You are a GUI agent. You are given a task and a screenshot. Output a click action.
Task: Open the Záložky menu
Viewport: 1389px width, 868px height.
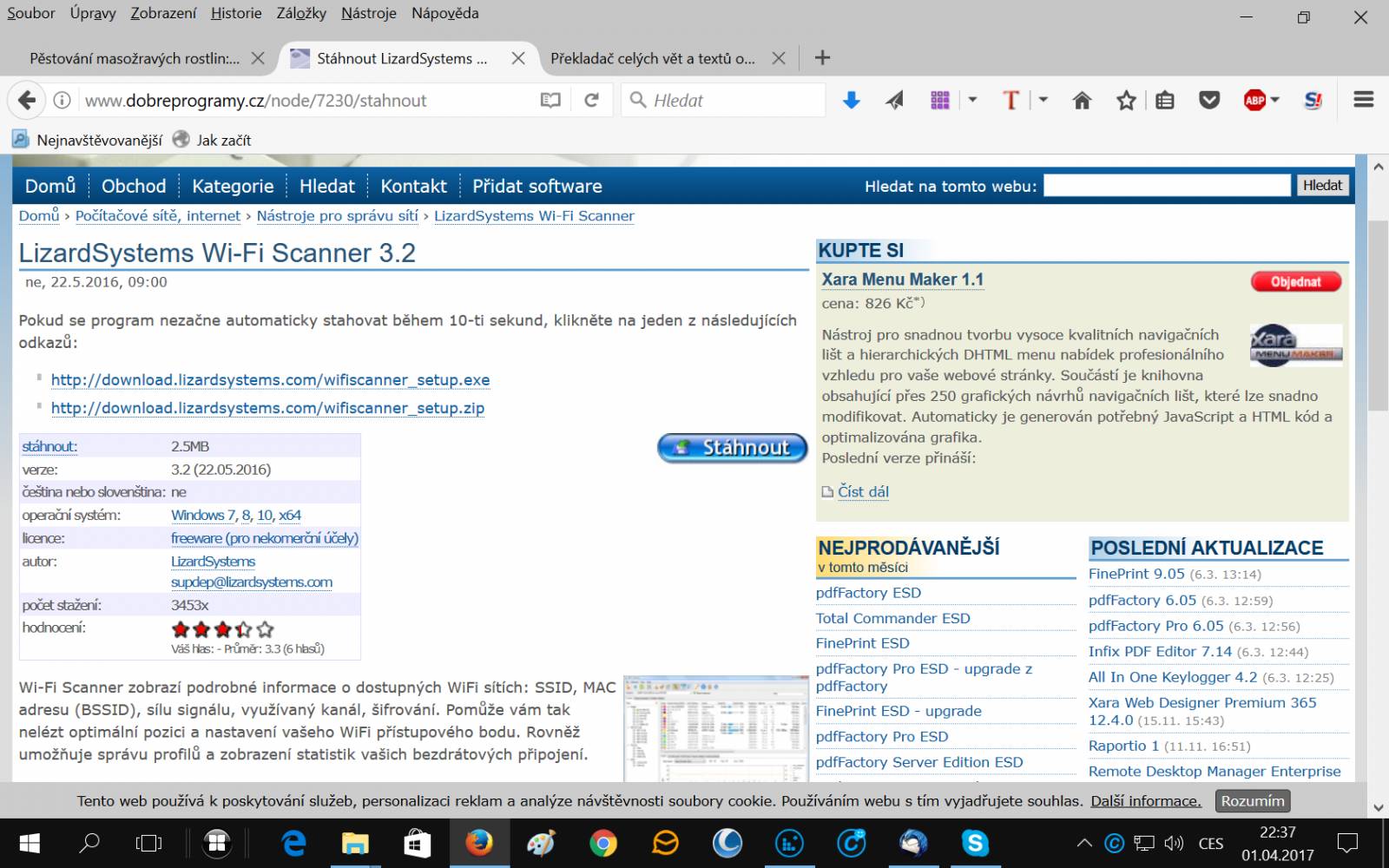click(x=301, y=13)
